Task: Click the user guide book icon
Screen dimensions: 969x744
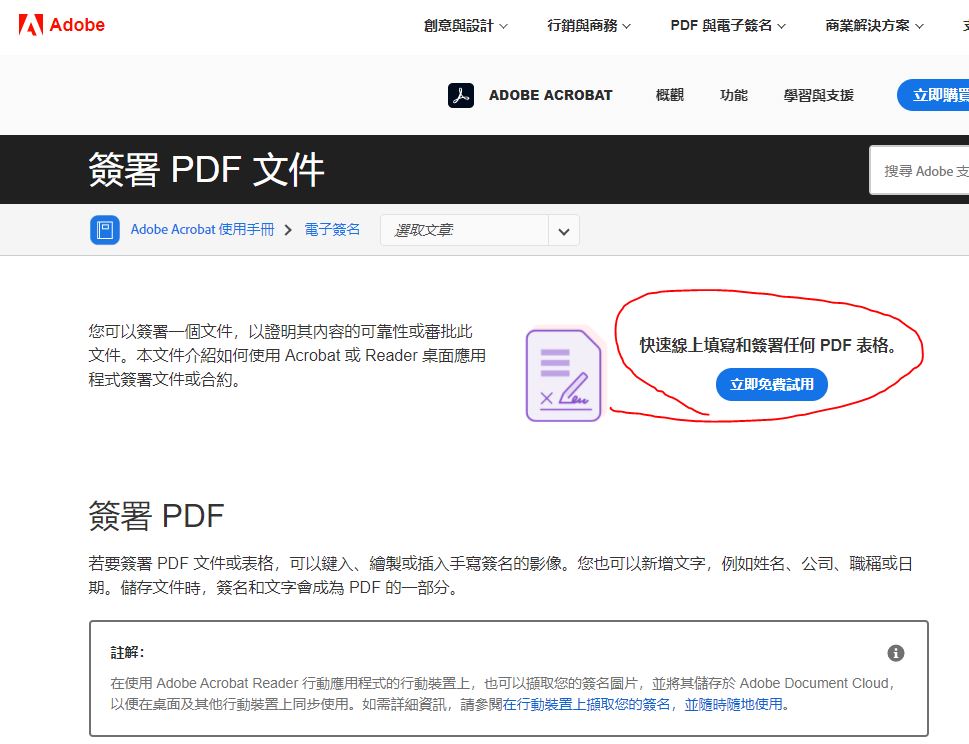Action: pyautogui.click(x=104, y=230)
